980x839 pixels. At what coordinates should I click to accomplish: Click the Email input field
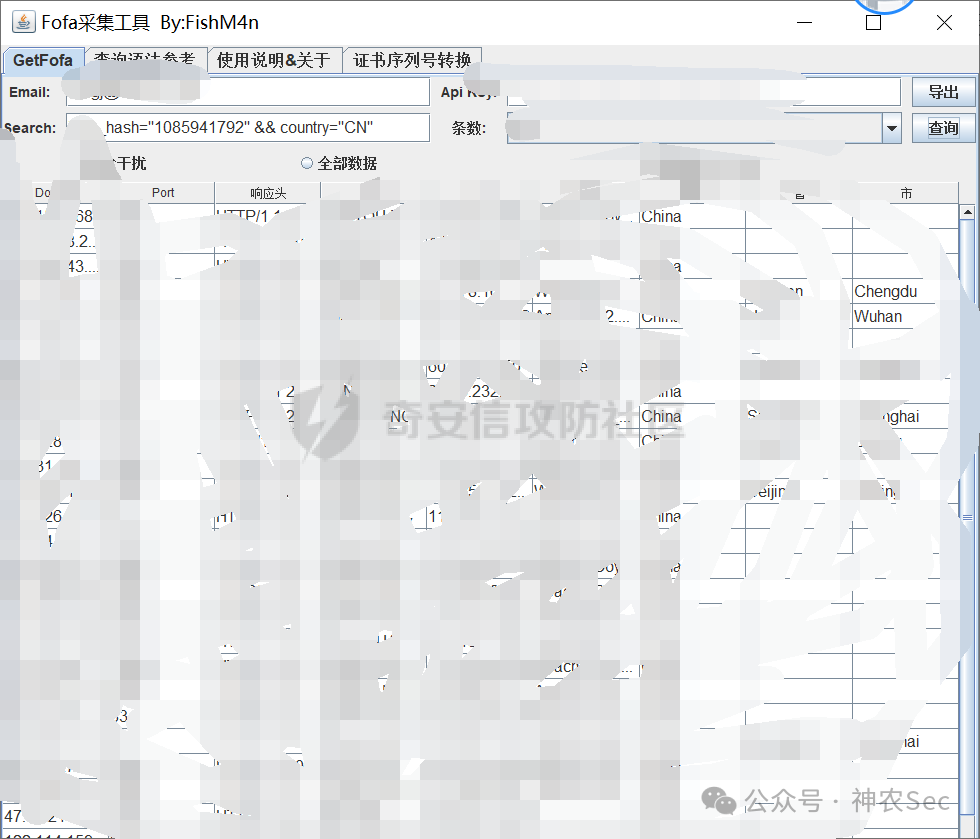[x=248, y=92]
